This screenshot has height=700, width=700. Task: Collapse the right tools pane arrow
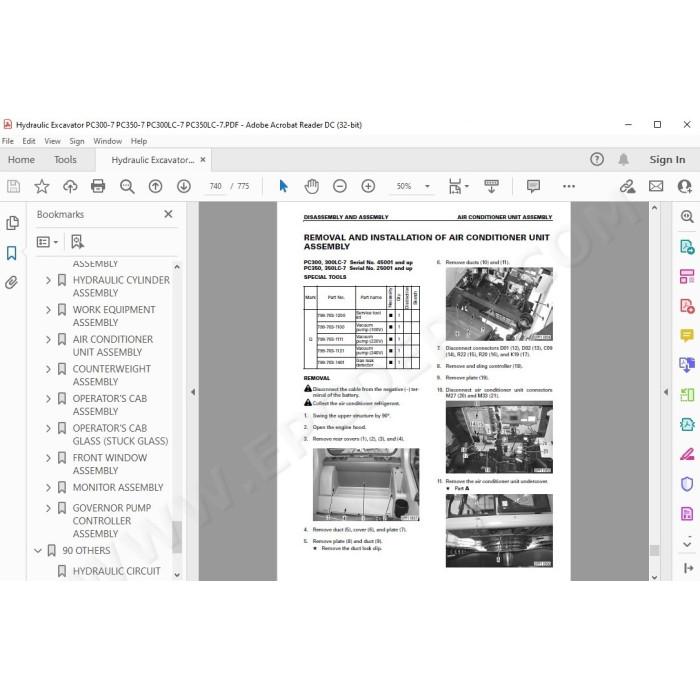tap(666, 392)
